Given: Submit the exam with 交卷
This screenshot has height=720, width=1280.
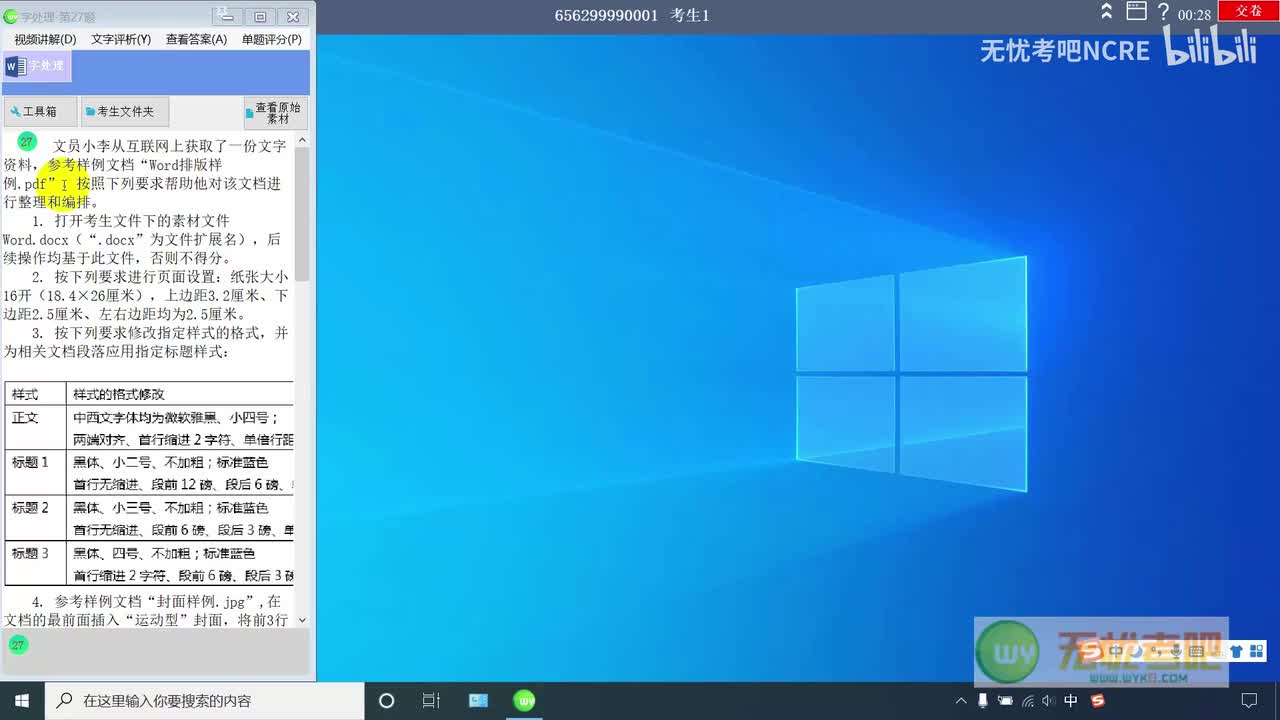Looking at the screenshot, I should click(1248, 11).
